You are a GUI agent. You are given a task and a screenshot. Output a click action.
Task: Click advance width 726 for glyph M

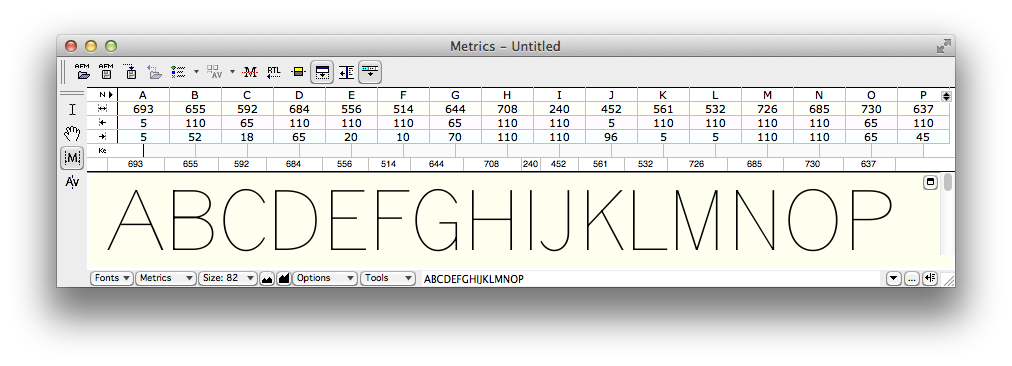(x=767, y=109)
